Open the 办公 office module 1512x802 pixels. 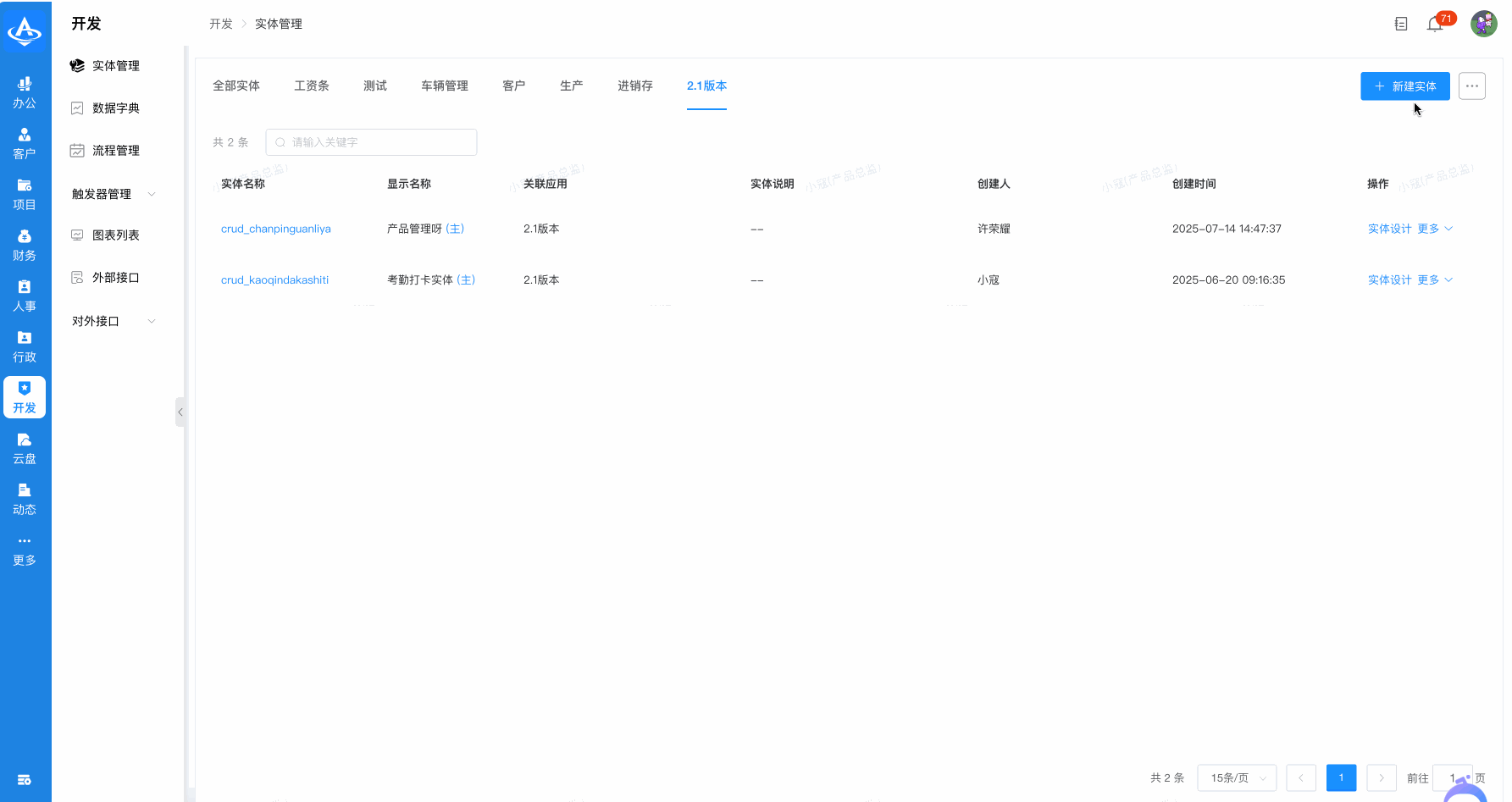pos(25,92)
